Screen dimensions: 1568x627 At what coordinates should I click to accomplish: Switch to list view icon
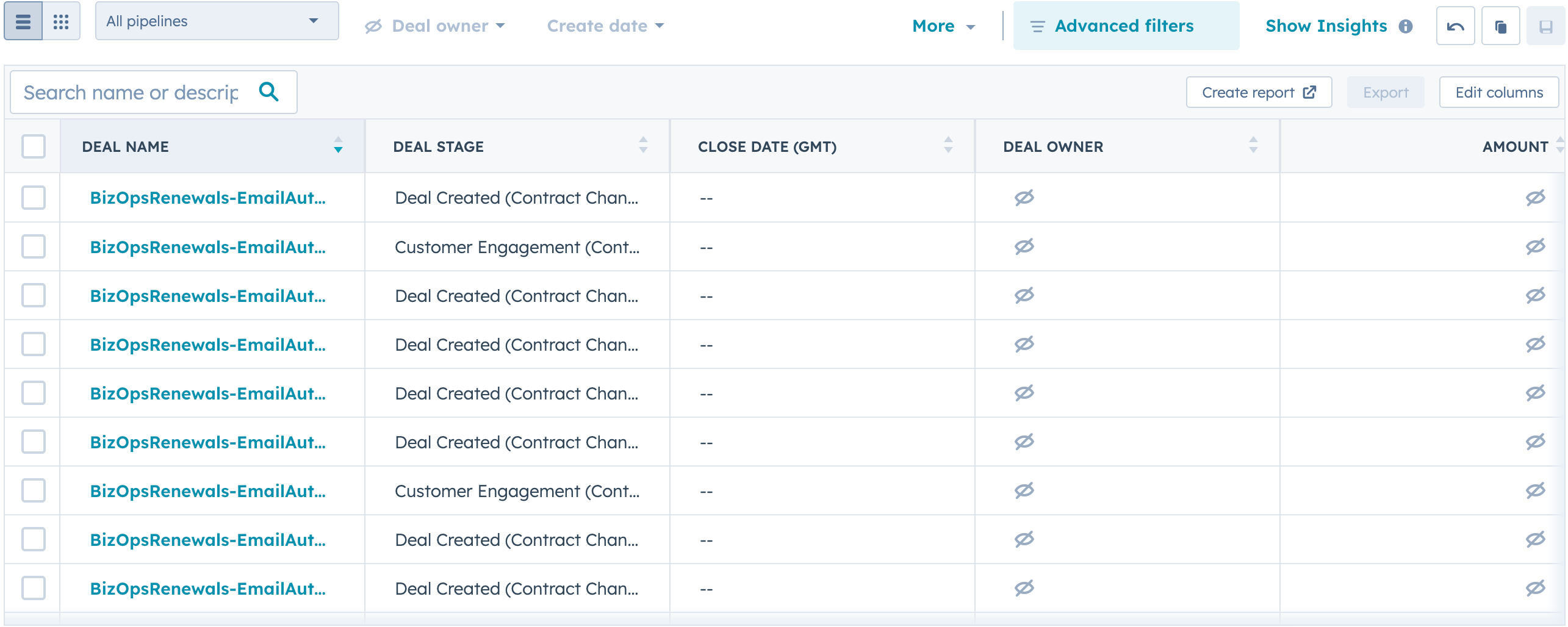(23, 22)
